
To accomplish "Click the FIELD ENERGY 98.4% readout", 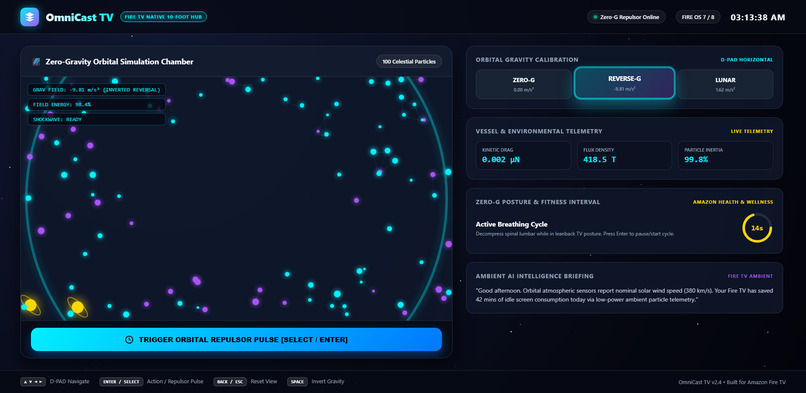I will point(96,104).
